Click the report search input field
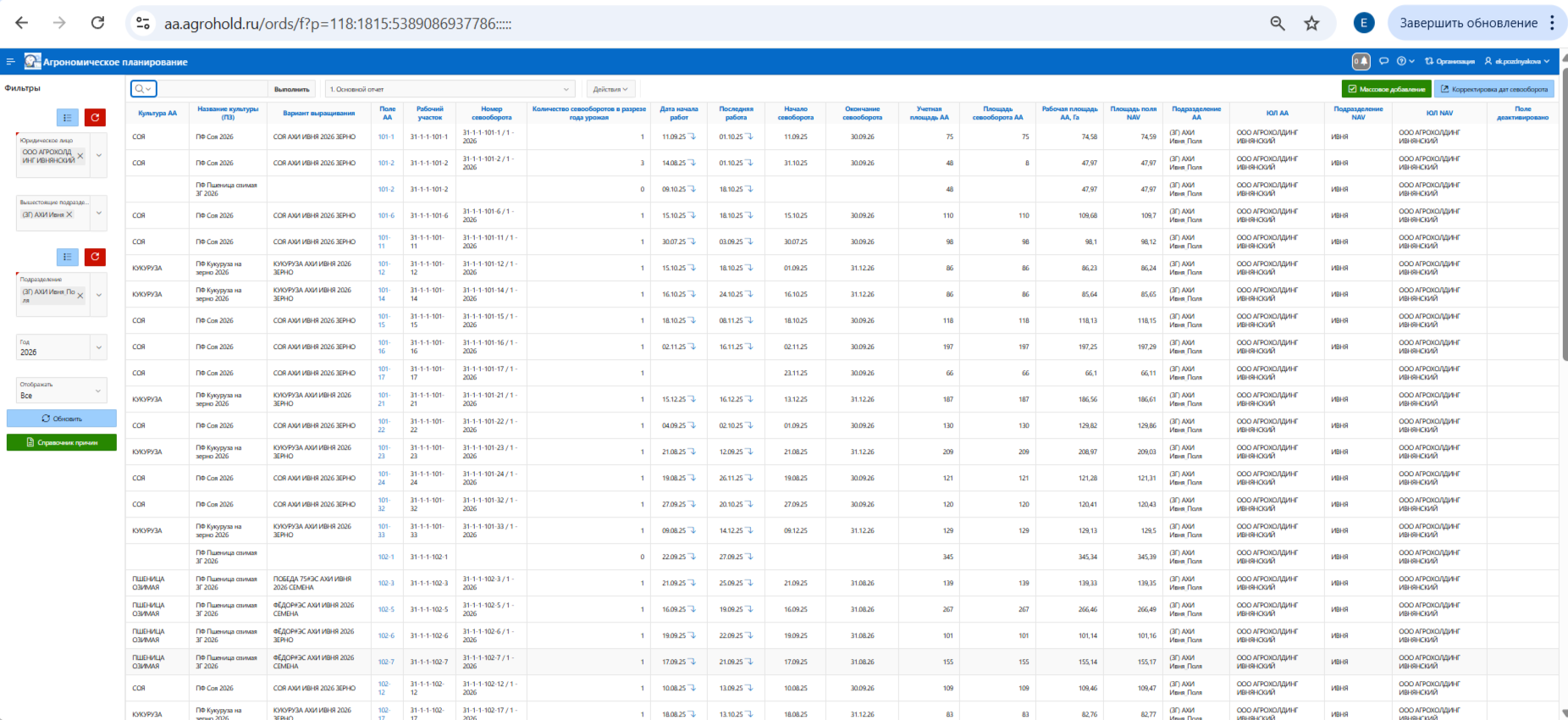This screenshot has height=720, width=1568. coord(213,89)
